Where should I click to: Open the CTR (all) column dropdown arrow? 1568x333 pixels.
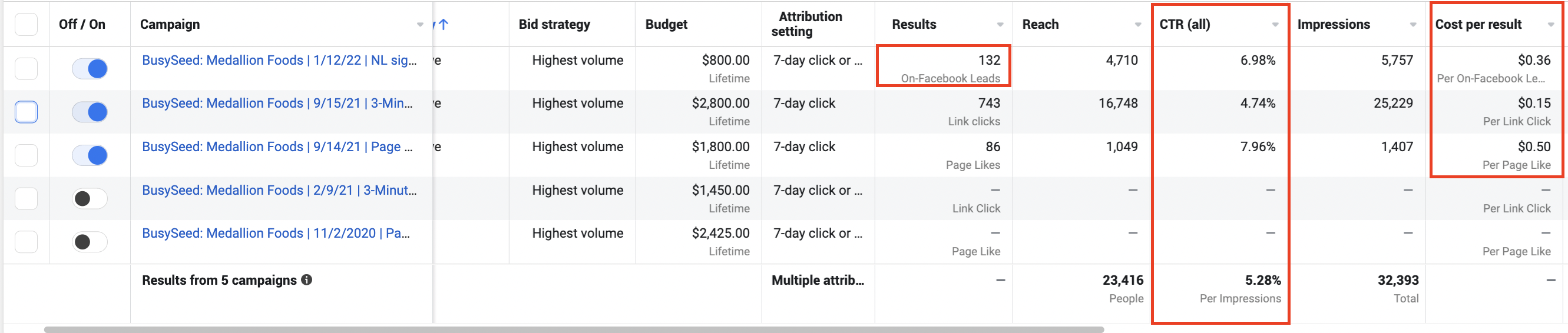[x=1275, y=25]
